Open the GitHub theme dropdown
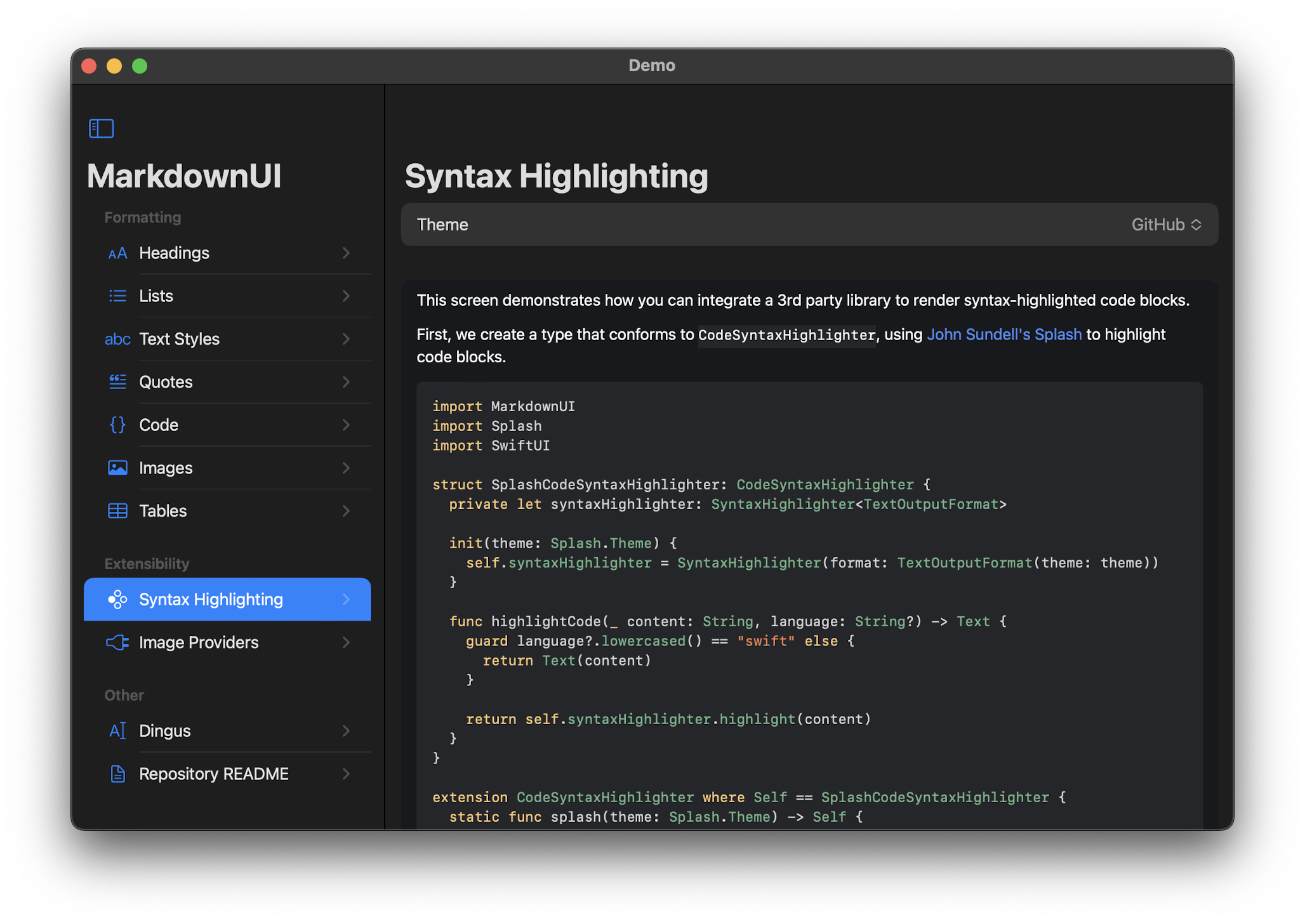 tap(1165, 224)
